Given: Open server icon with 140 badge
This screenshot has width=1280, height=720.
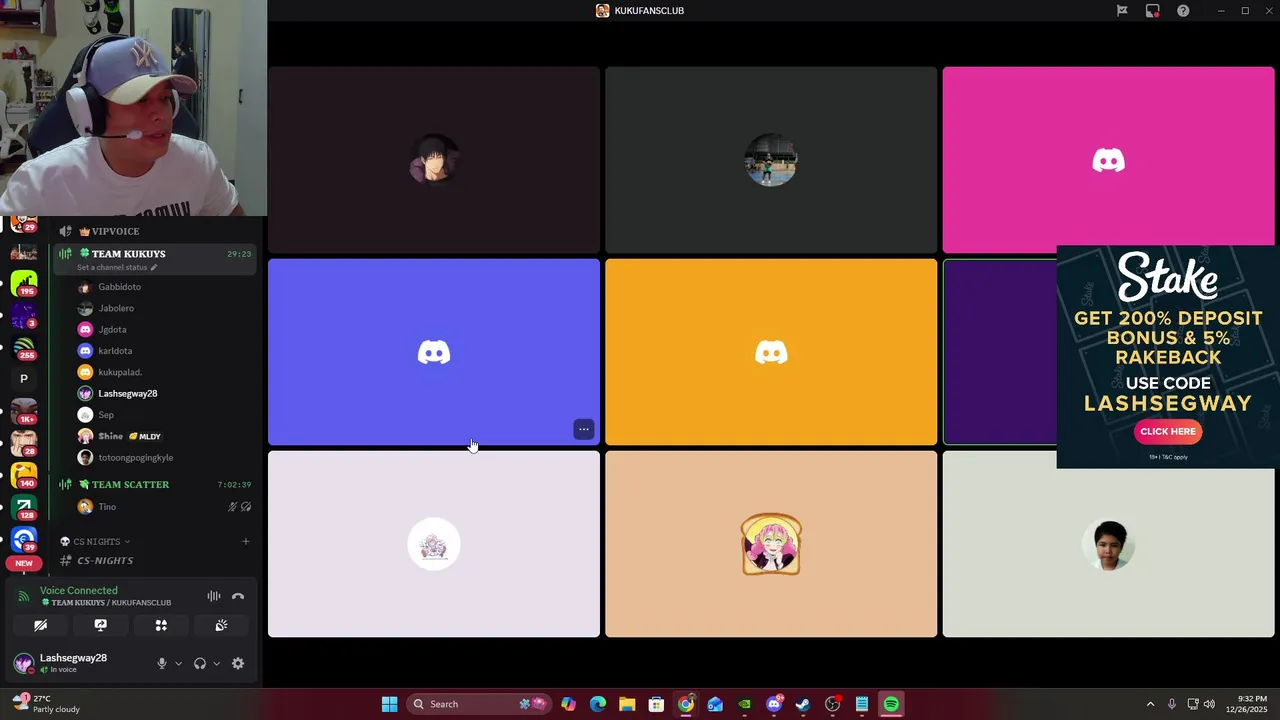Looking at the screenshot, I should point(24,475).
